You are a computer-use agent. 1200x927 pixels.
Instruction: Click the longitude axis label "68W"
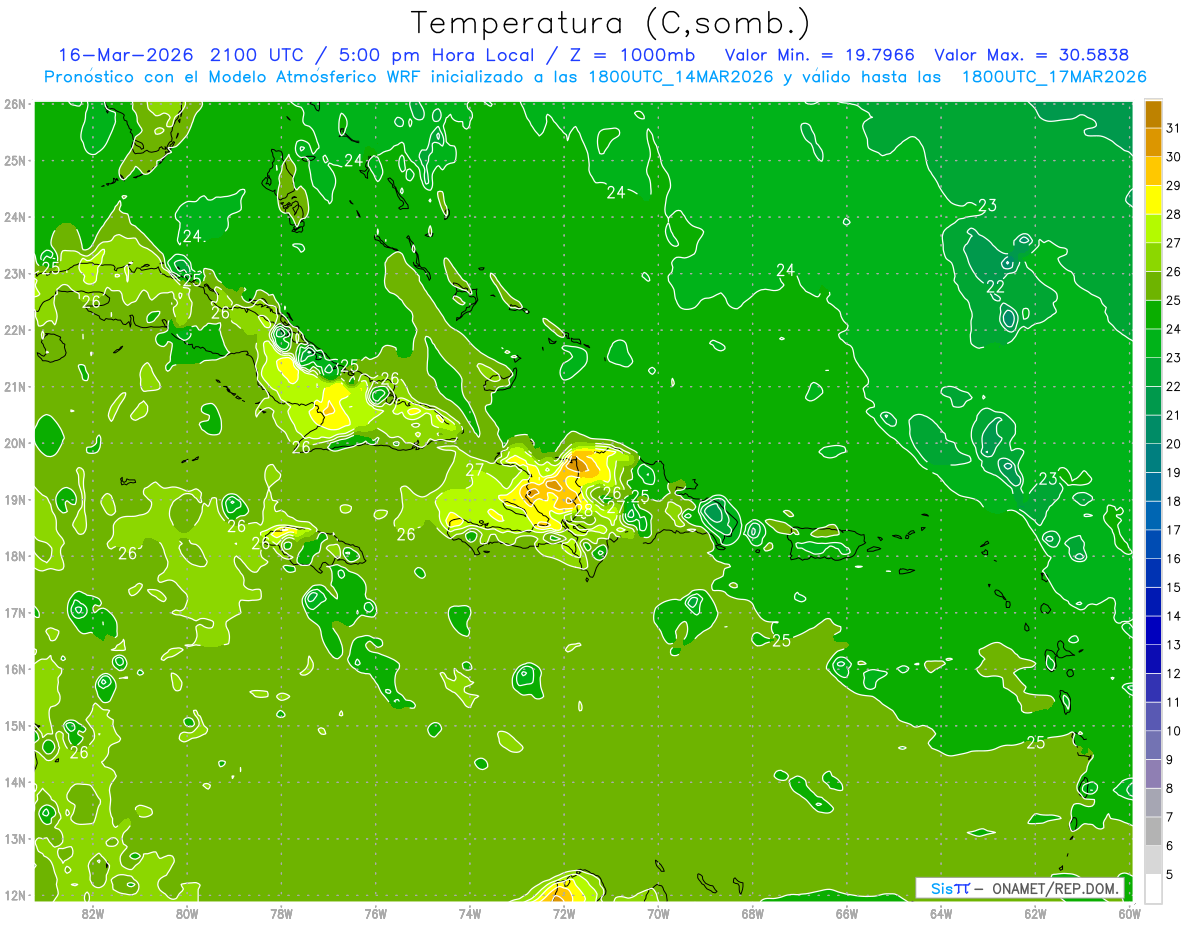753,913
